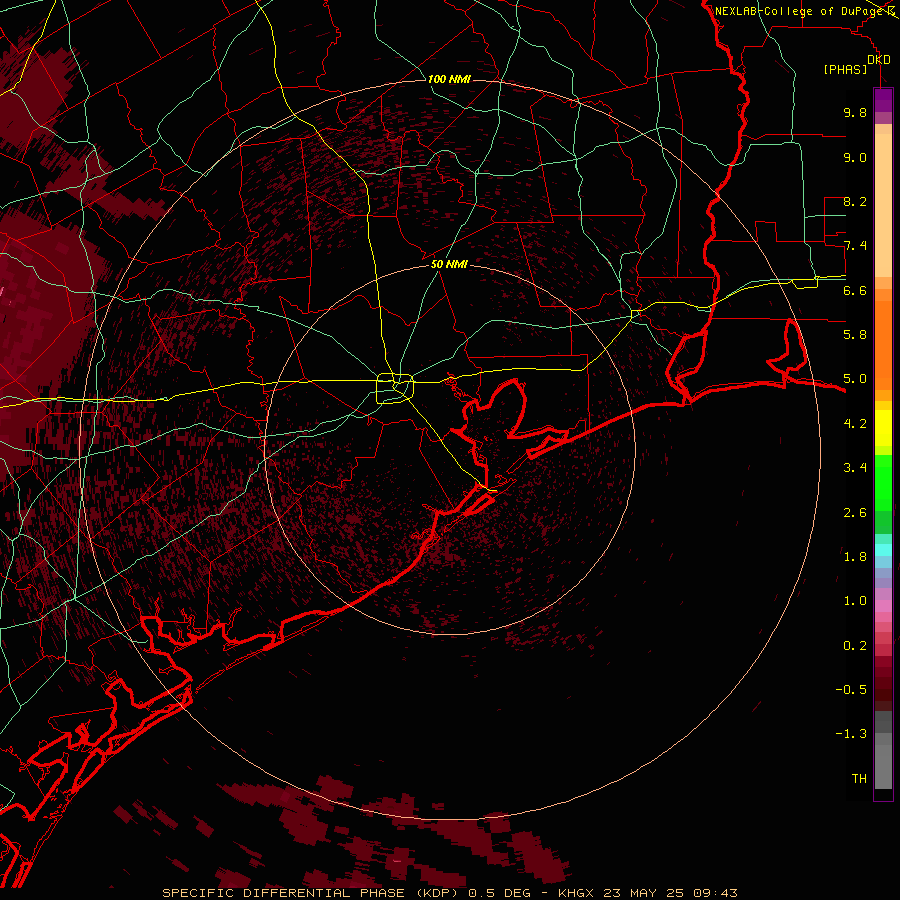Click the 9.8 value on the color scale
The height and width of the screenshot is (900, 900).
tap(855, 112)
